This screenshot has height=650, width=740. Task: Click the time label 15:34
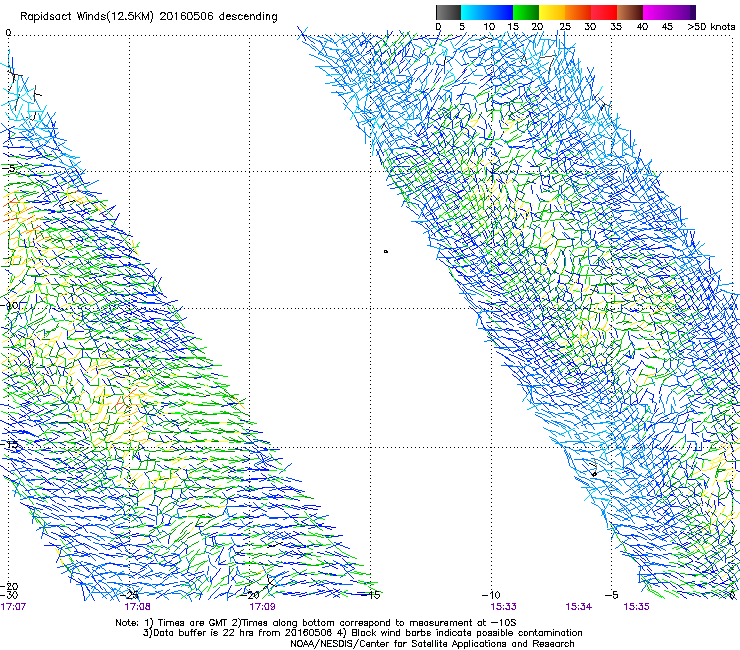[x=579, y=606]
